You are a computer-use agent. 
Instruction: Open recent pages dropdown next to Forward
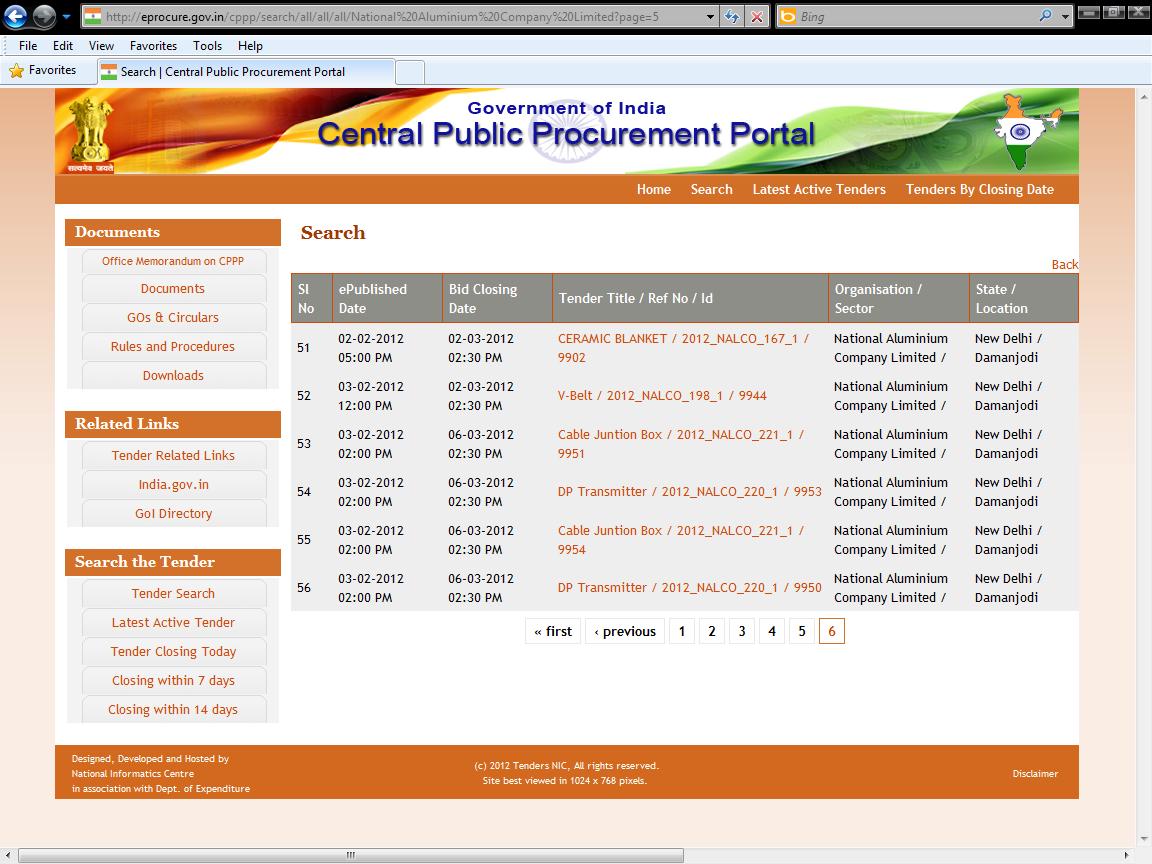pyautogui.click(x=66, y=16)
